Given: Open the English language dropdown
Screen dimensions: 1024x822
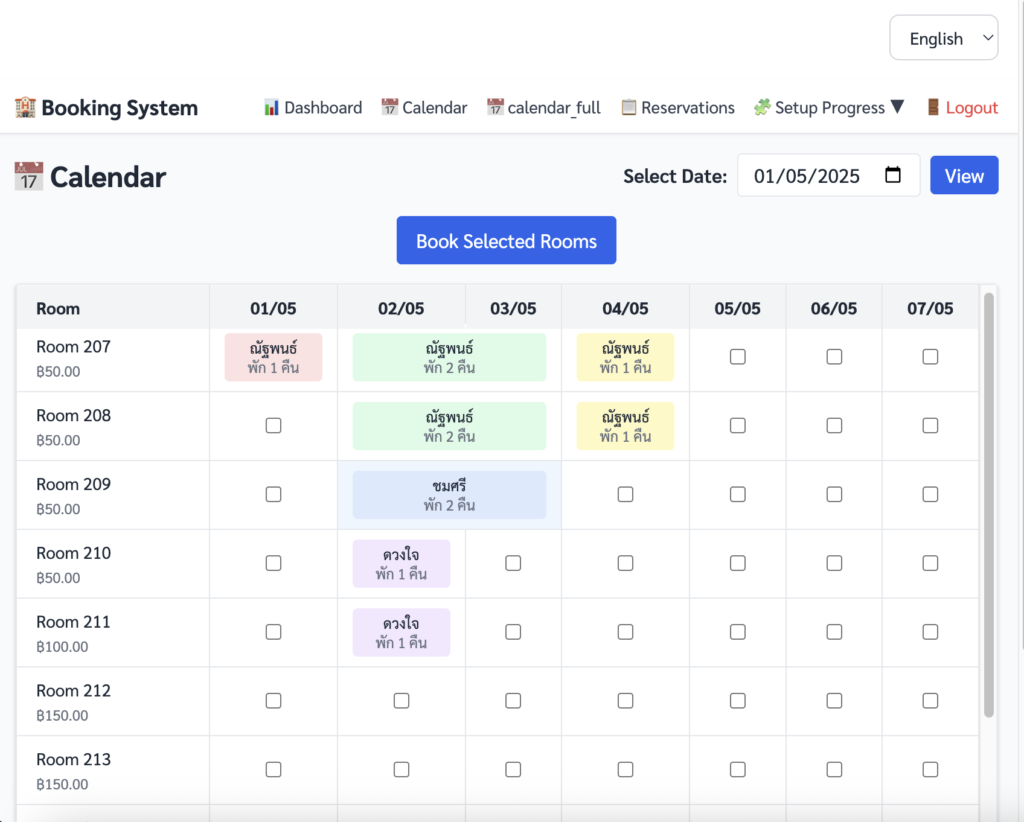Looking at the screenshot, I should [x=944, y=38].
